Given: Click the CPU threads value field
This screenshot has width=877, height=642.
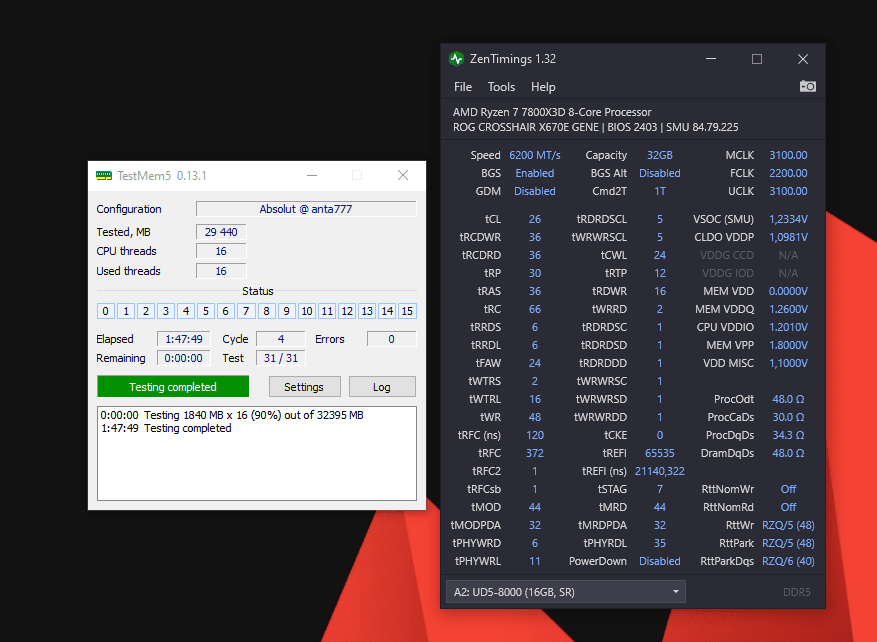Looking at the screenshot, I should [x=221, y=251].
